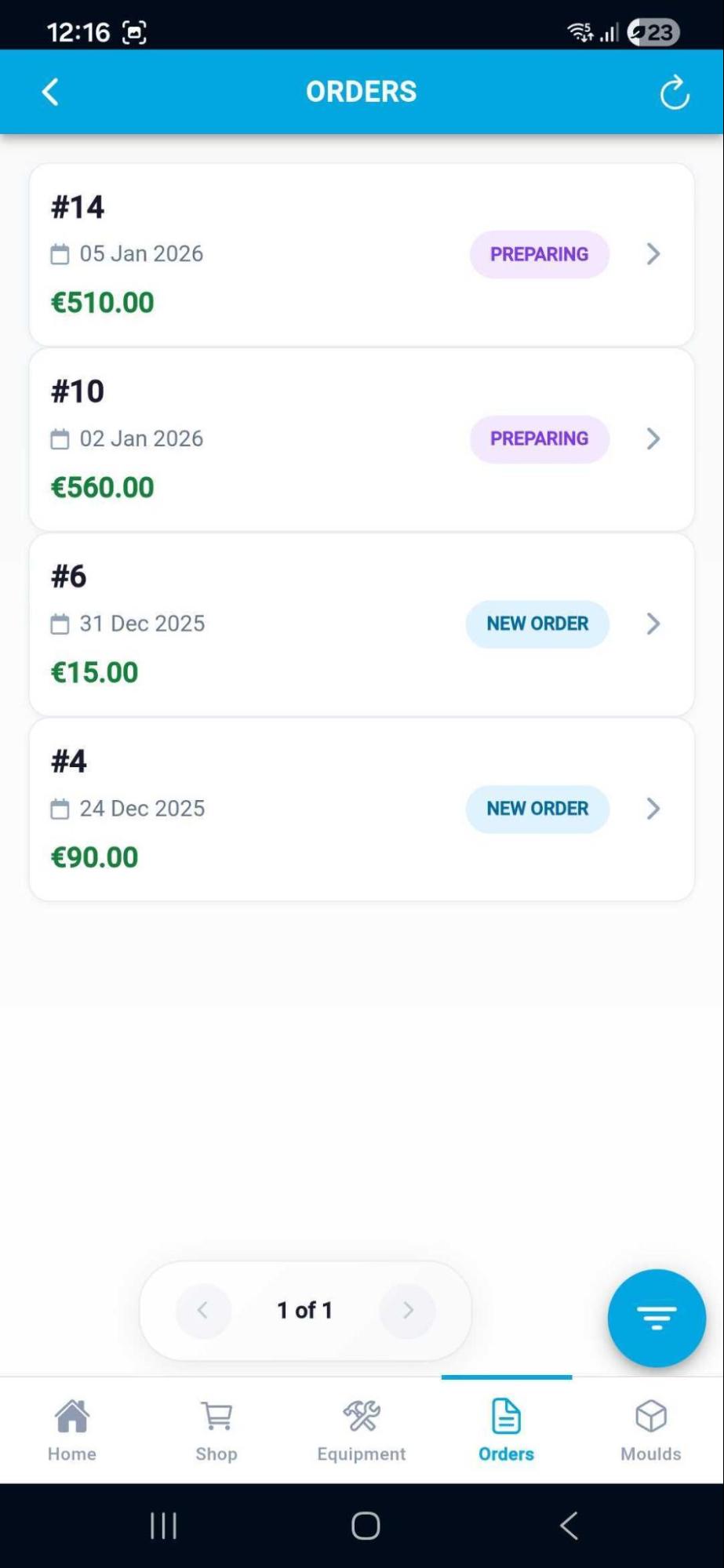Expand order #14 details chevron
This screenshot has height=1568, width=724.
653,254
